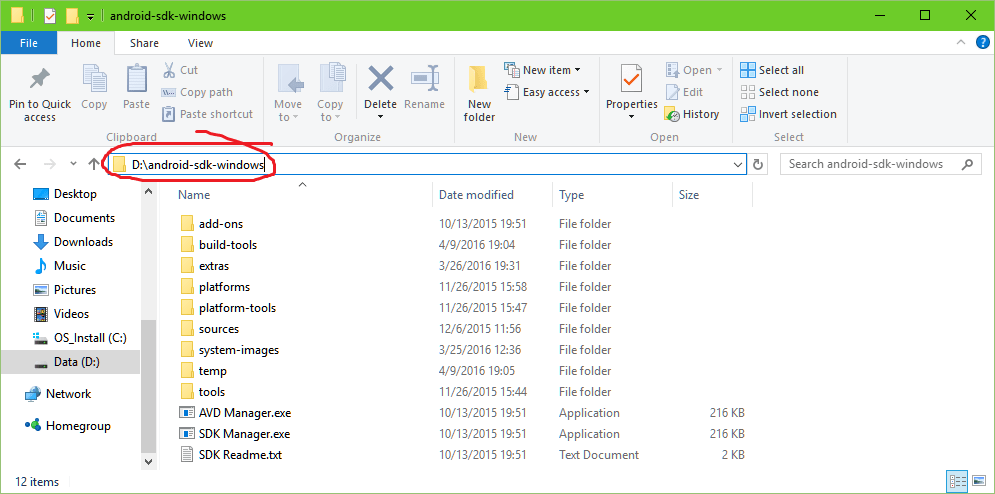Select the system-images folder
Viewport: 995px width, 494px height.
click(x=239, y=350)
